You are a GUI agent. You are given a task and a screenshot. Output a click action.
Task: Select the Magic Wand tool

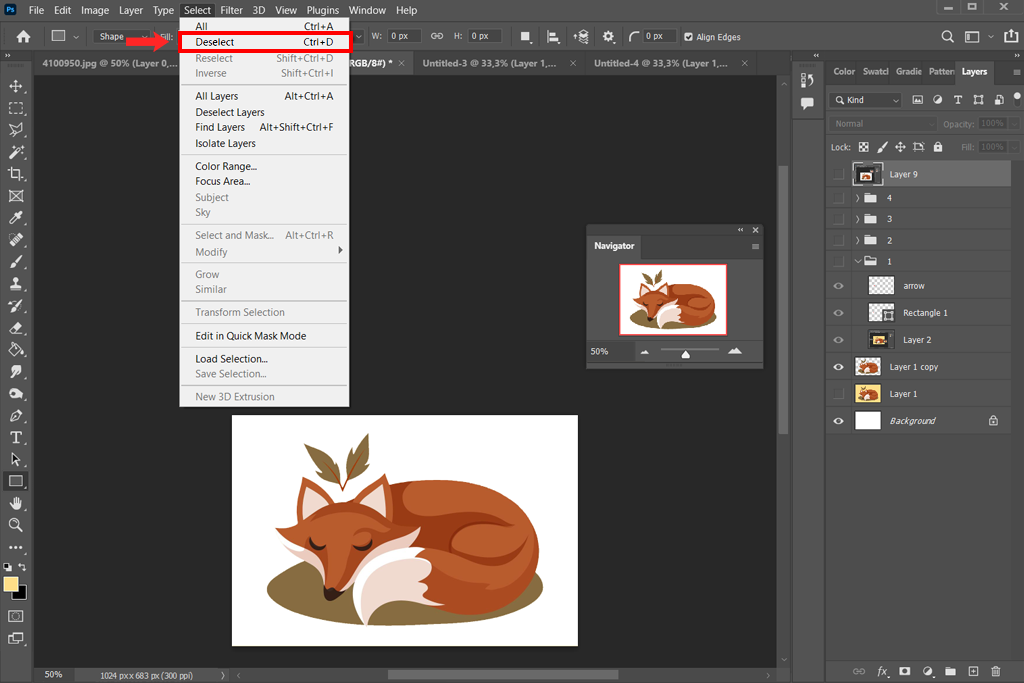click(16, 152)
